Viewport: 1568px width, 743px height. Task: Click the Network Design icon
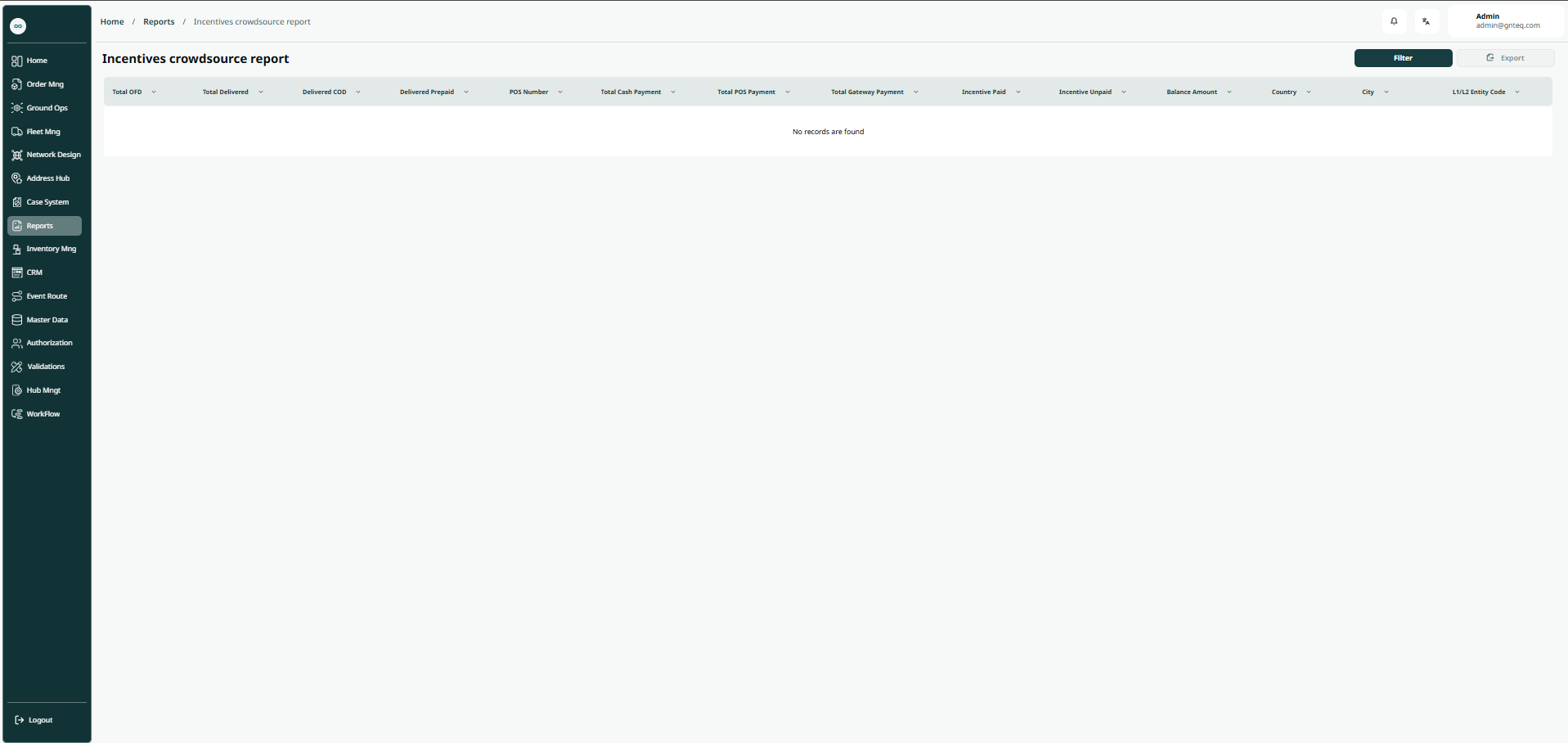pyautogui.click(x=17, y=155)
